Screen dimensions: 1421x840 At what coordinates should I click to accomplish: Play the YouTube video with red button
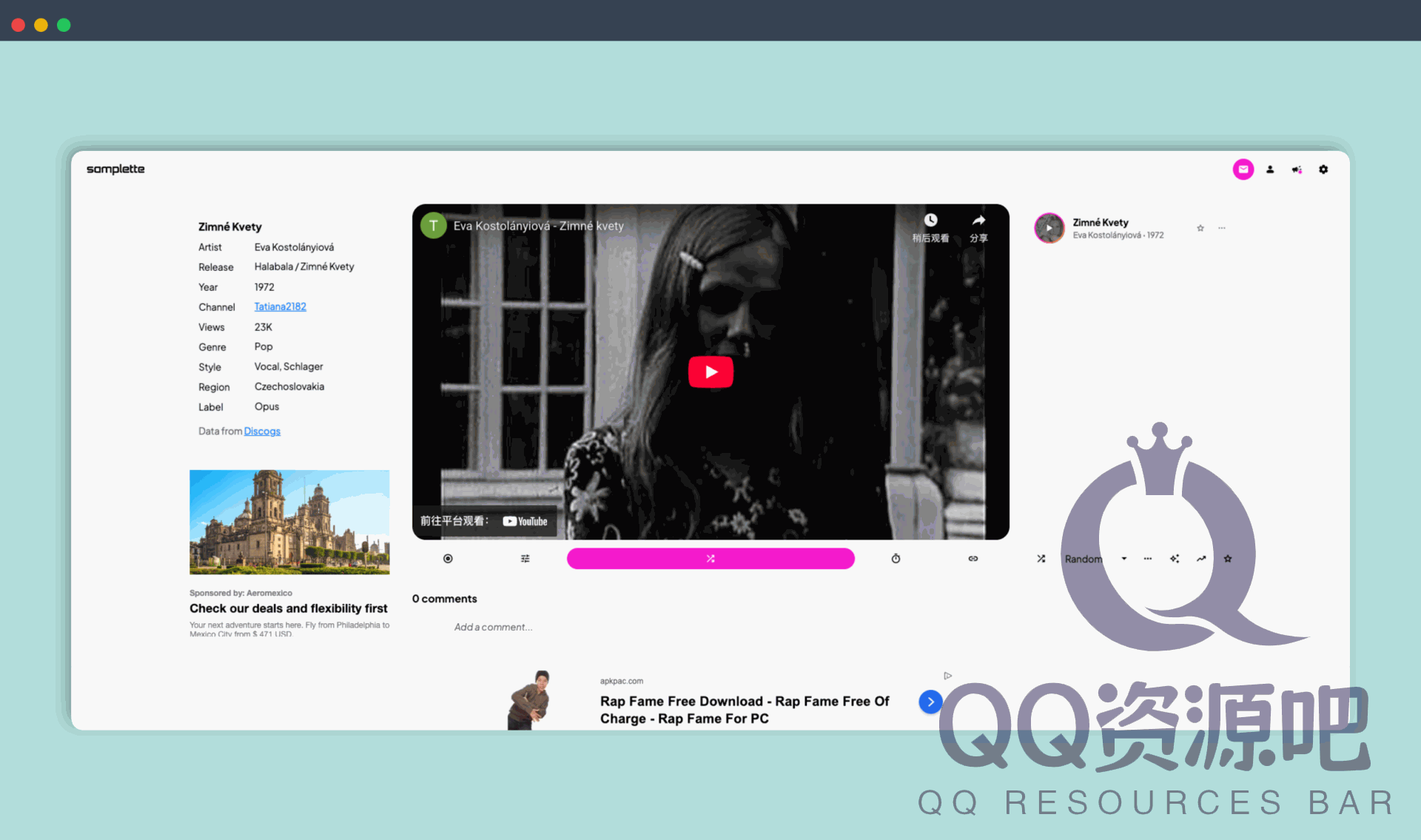[x=710, y=372]
